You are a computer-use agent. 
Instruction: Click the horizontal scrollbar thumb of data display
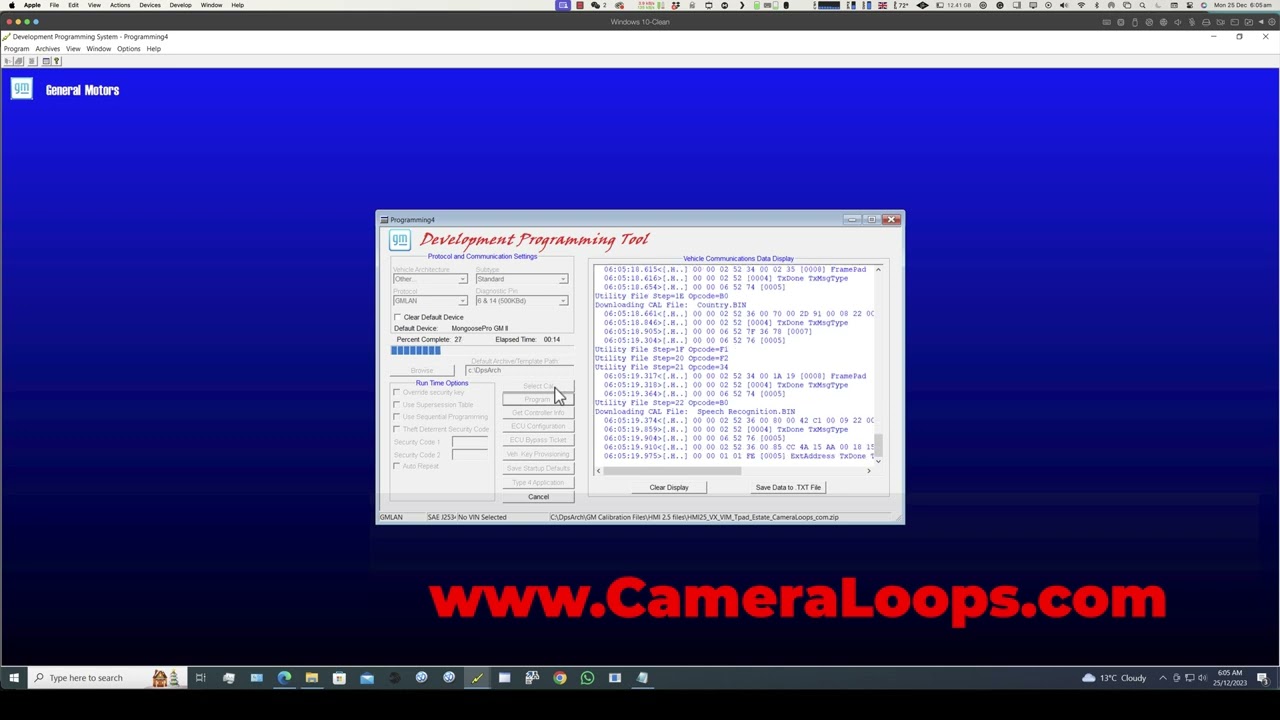(x=673, y=470)
